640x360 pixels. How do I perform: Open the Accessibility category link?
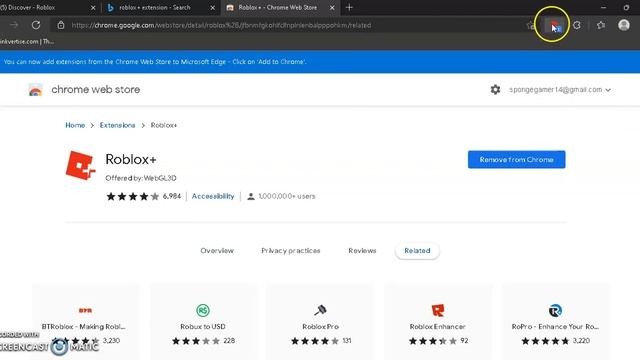(x=213, y=196)
